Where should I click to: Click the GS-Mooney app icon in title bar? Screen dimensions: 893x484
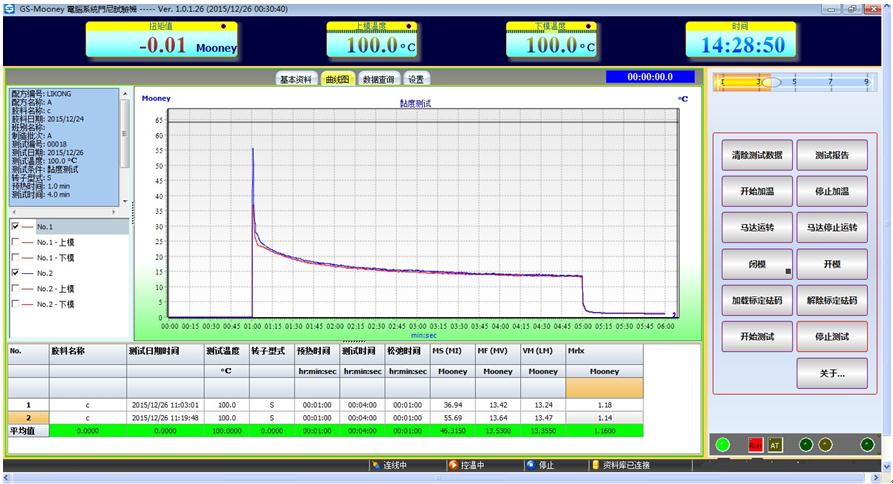(9, 8)
